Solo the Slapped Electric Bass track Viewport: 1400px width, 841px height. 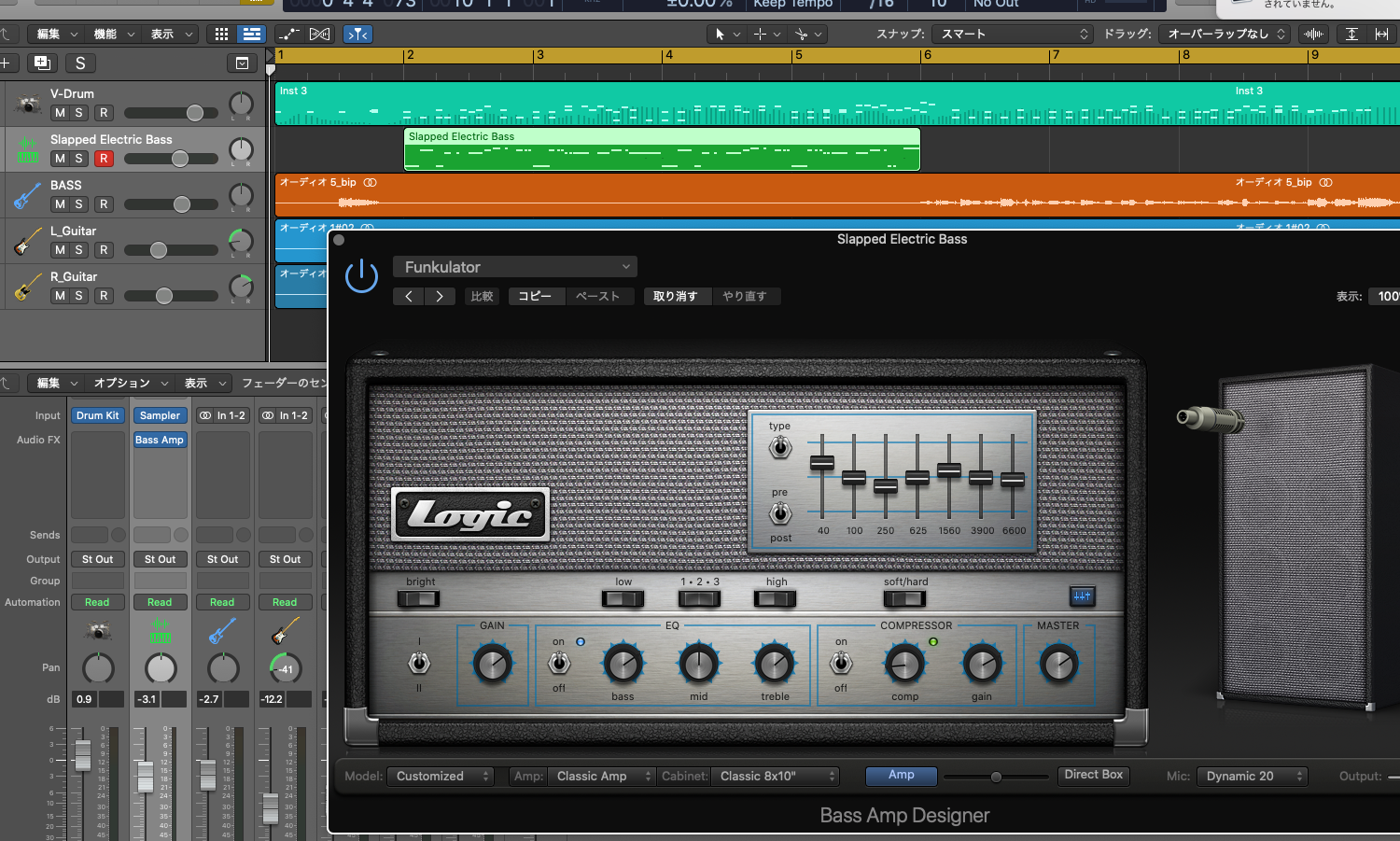point(79,159)
